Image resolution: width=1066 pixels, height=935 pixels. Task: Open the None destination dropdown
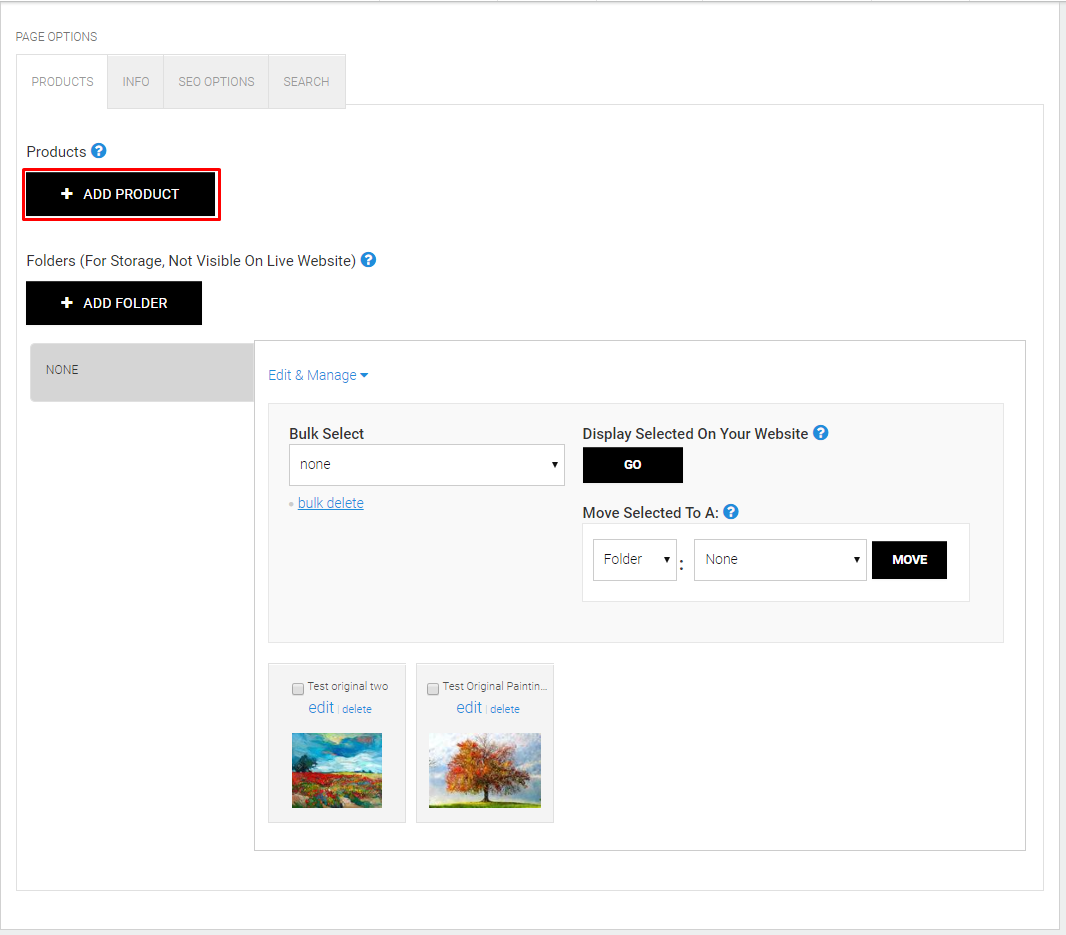pos(780,560)
